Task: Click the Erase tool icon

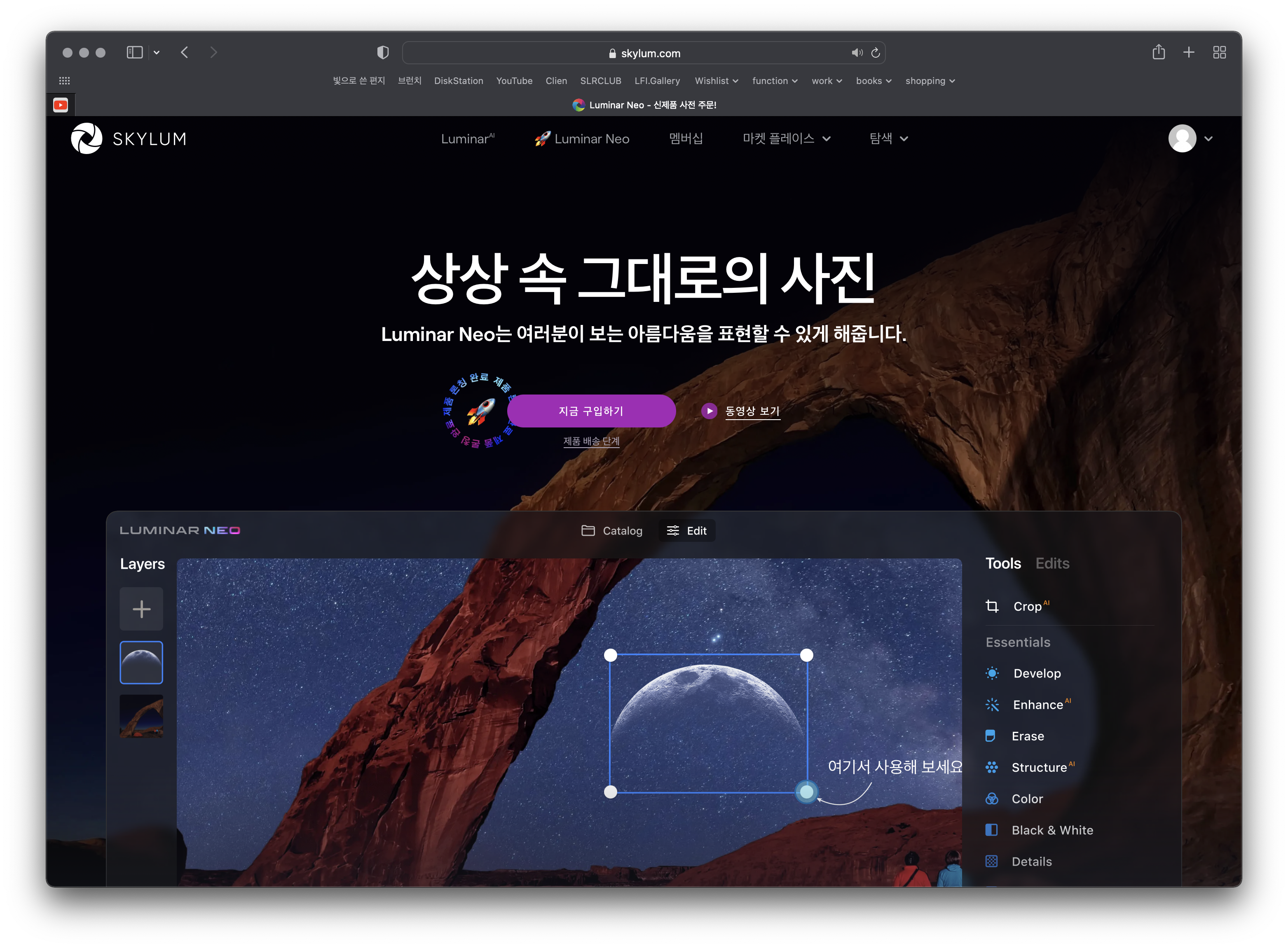Action: point(991,736)
